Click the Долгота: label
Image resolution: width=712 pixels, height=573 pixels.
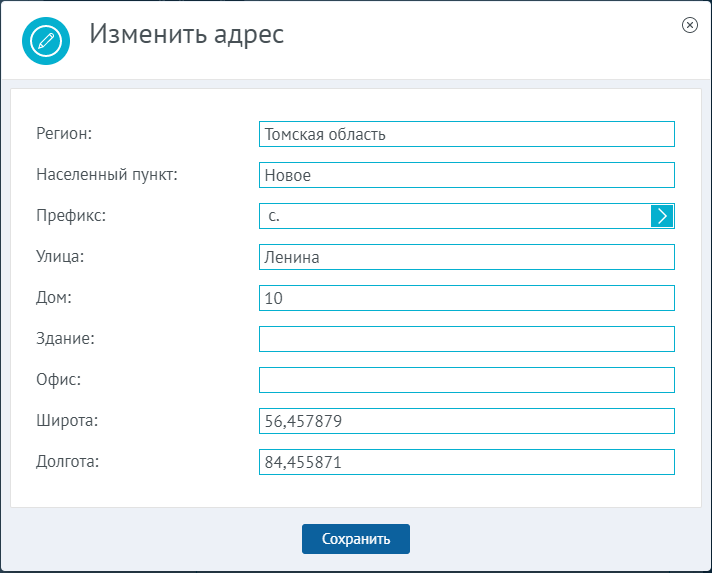click(68, 461)
